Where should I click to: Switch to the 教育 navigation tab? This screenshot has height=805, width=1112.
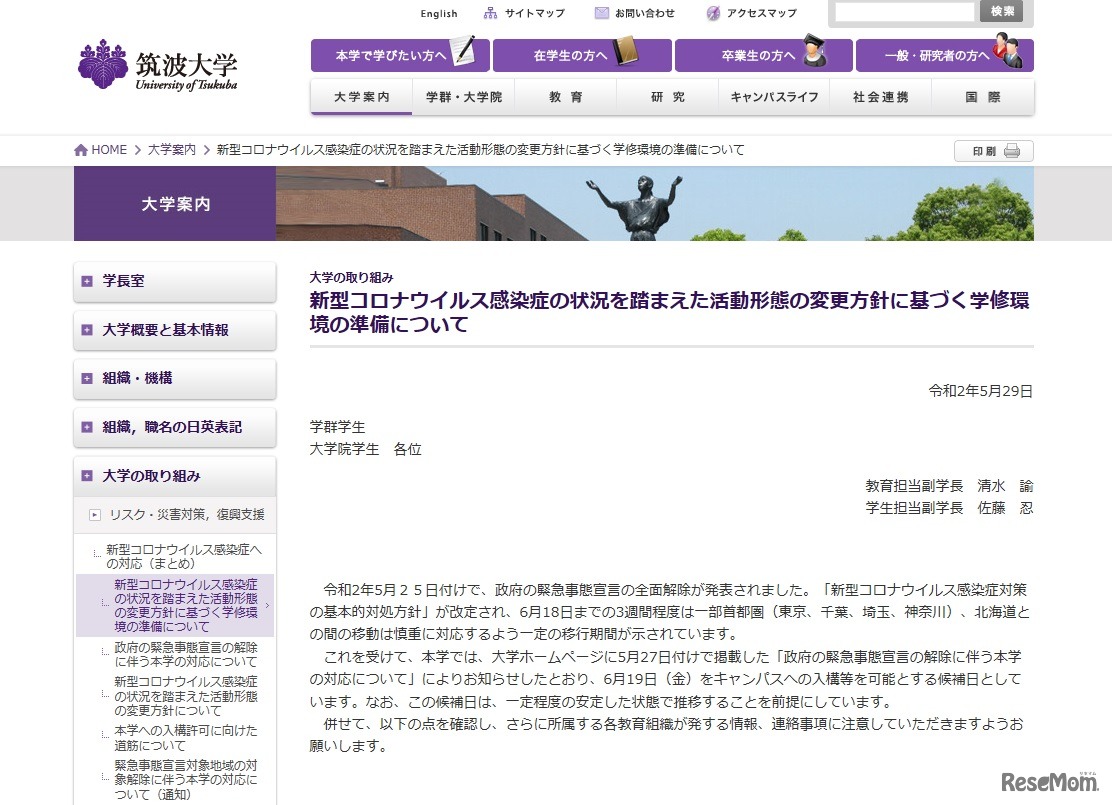tap(566, 97)
